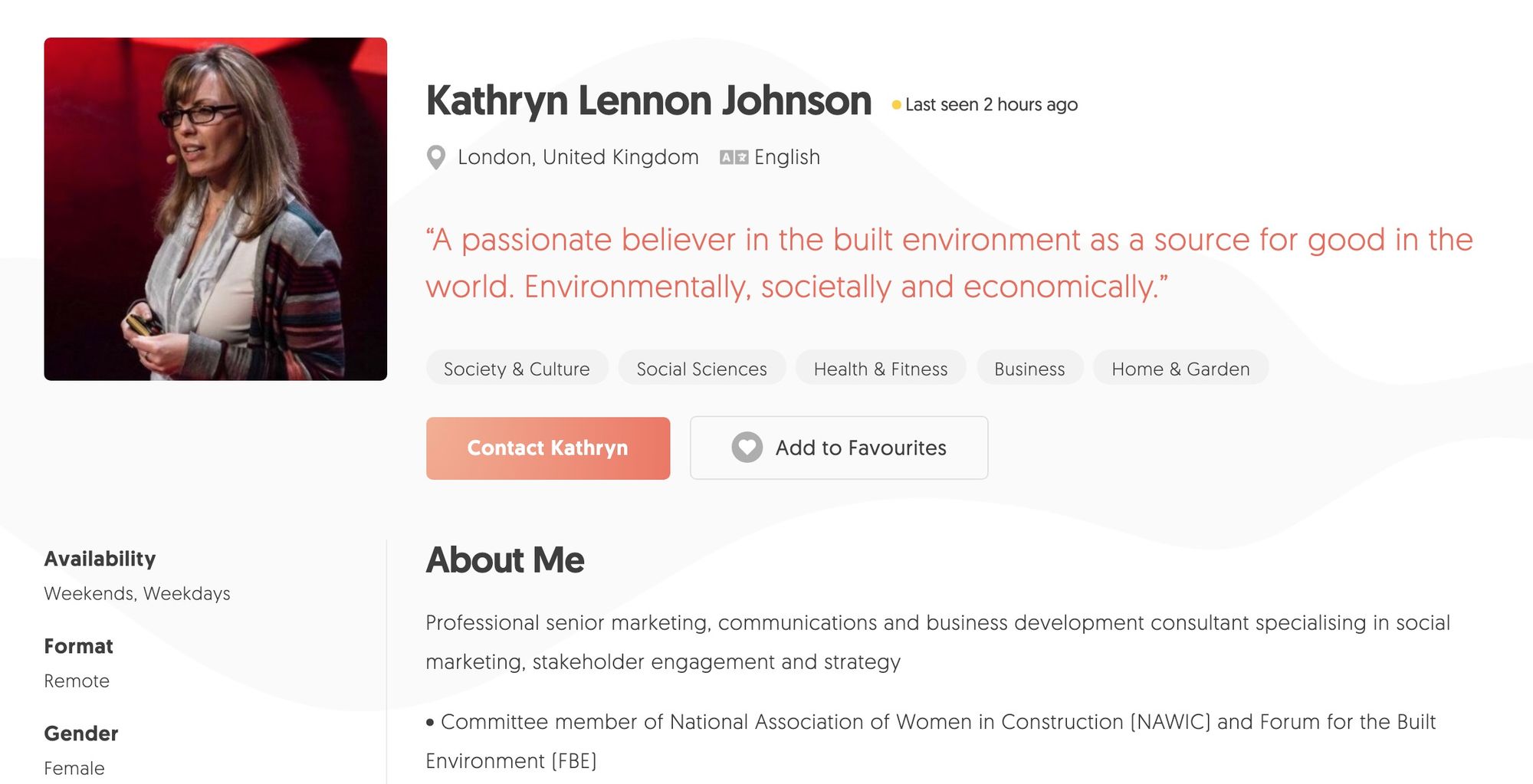Click the English language label

pos(786,156)
